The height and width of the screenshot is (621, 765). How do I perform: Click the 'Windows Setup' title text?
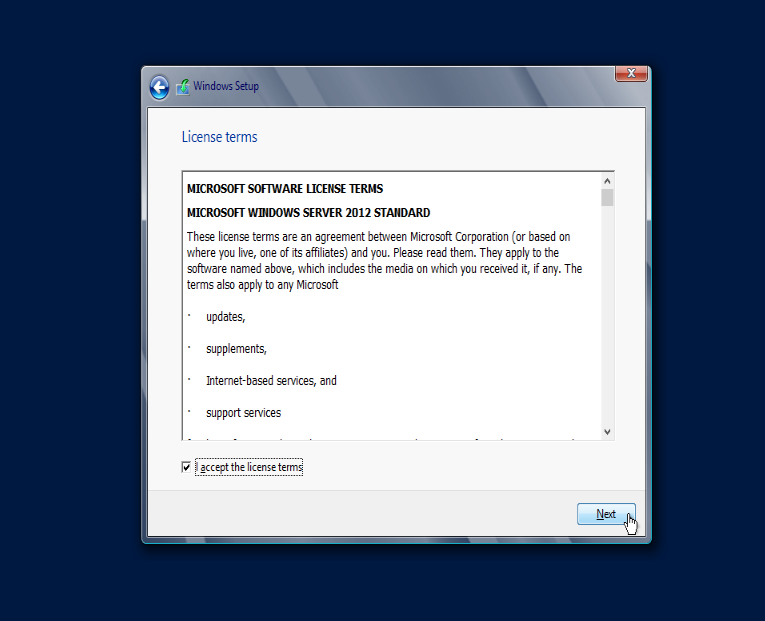pyautogui.click(x=226, y=86)
